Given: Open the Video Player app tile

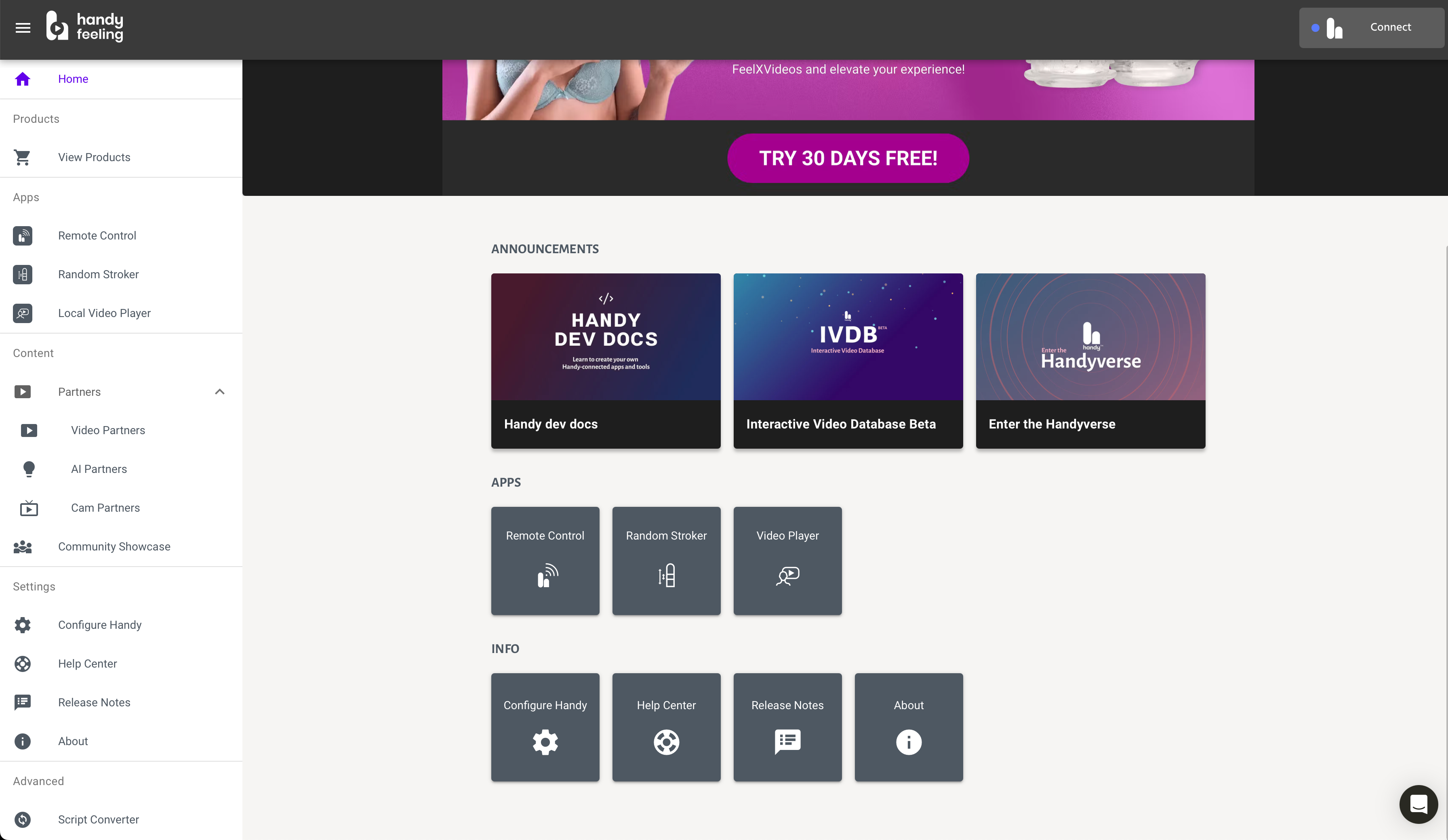Looking at the screenshot, I should click(x=788, y=561).
